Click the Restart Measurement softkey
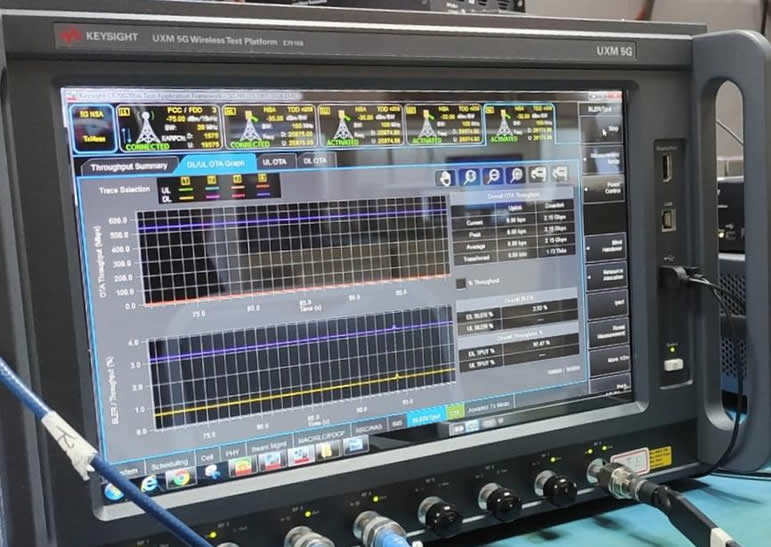 point(608,332)
